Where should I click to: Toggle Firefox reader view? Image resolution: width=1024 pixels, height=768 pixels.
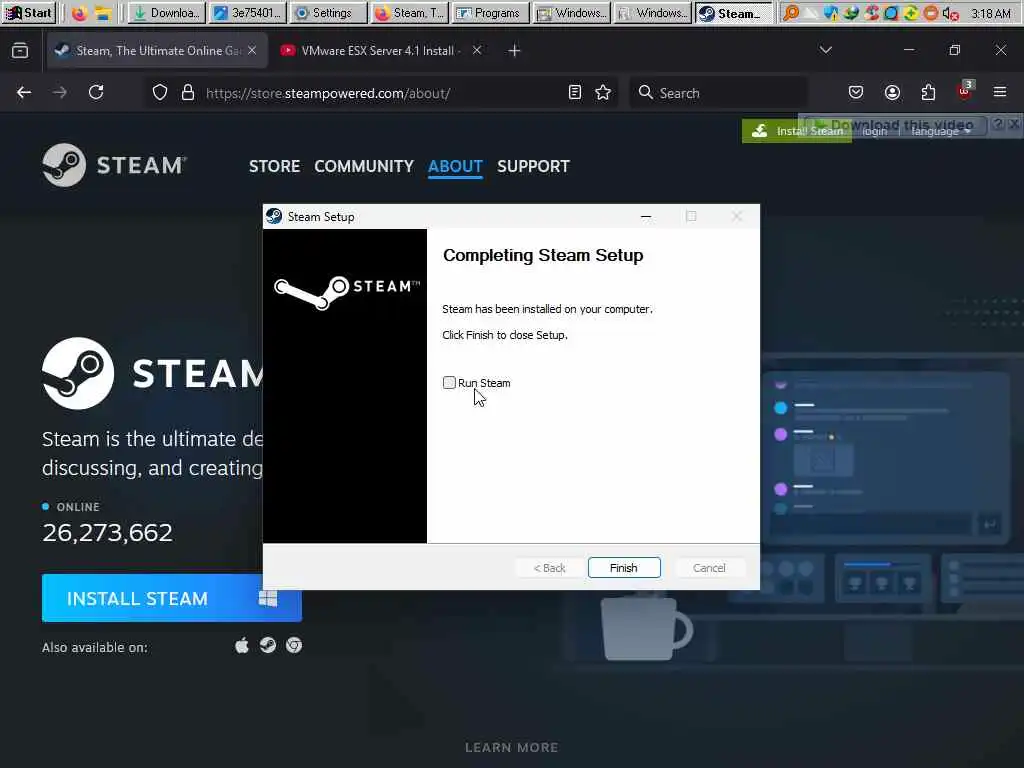[x=575, y=93]
